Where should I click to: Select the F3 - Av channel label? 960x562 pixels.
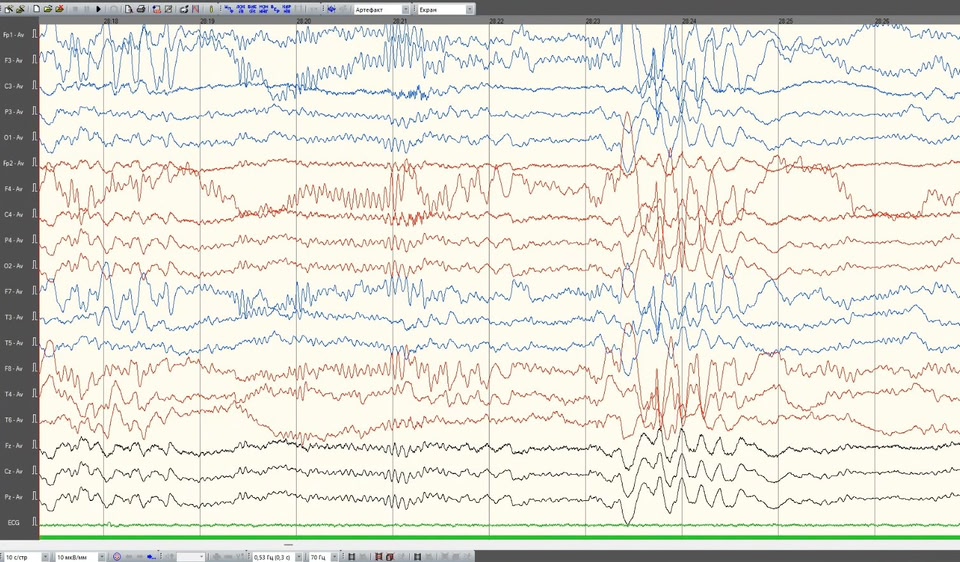pyautogui.click(x=13, y=61)
